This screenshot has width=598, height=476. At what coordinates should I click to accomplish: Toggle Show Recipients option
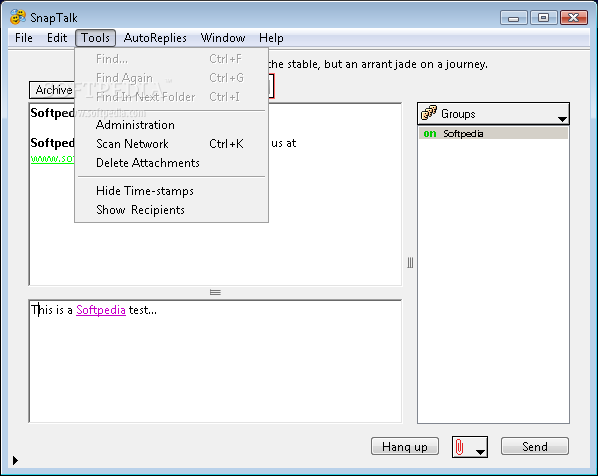171,210
